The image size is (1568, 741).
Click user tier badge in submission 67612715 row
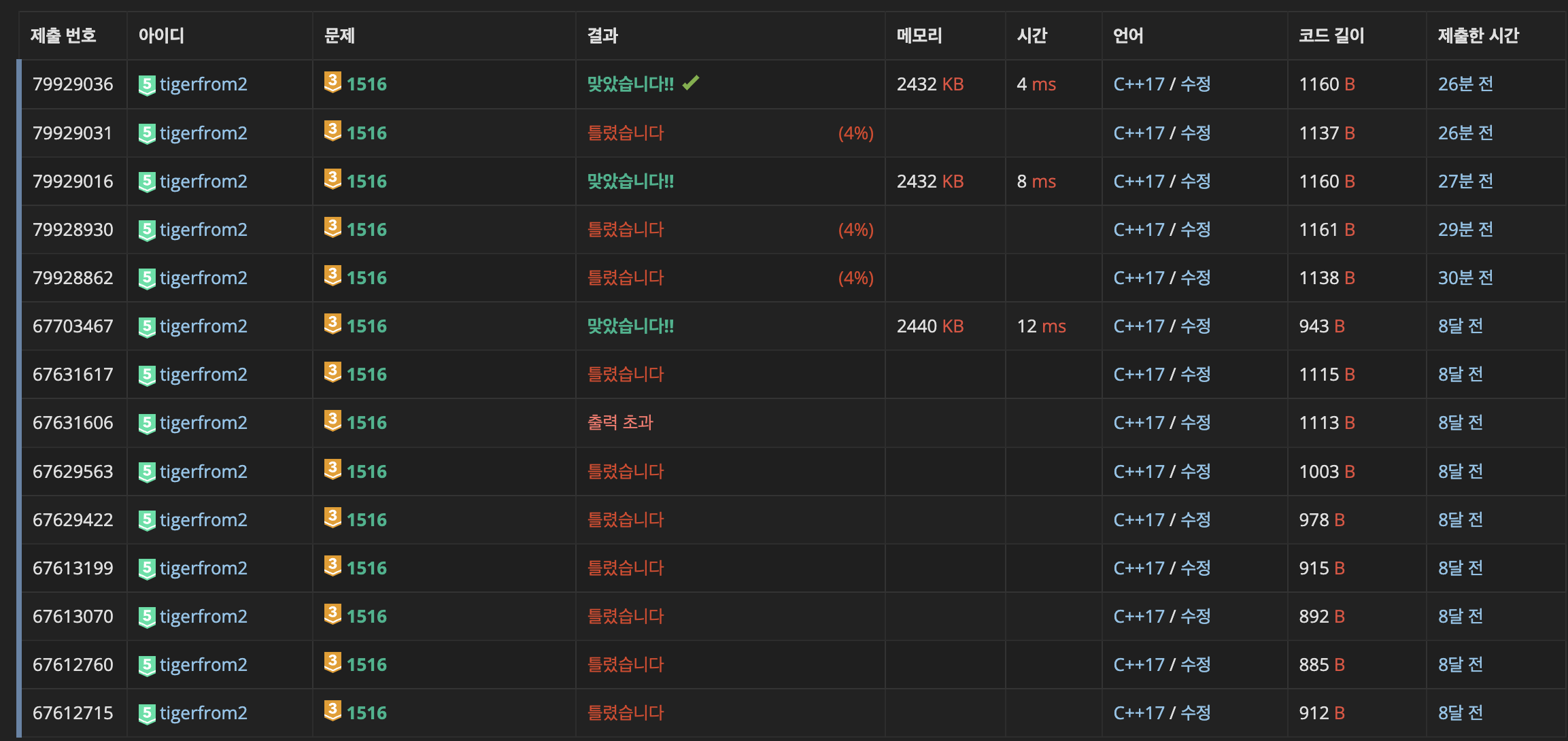point(147,714)
